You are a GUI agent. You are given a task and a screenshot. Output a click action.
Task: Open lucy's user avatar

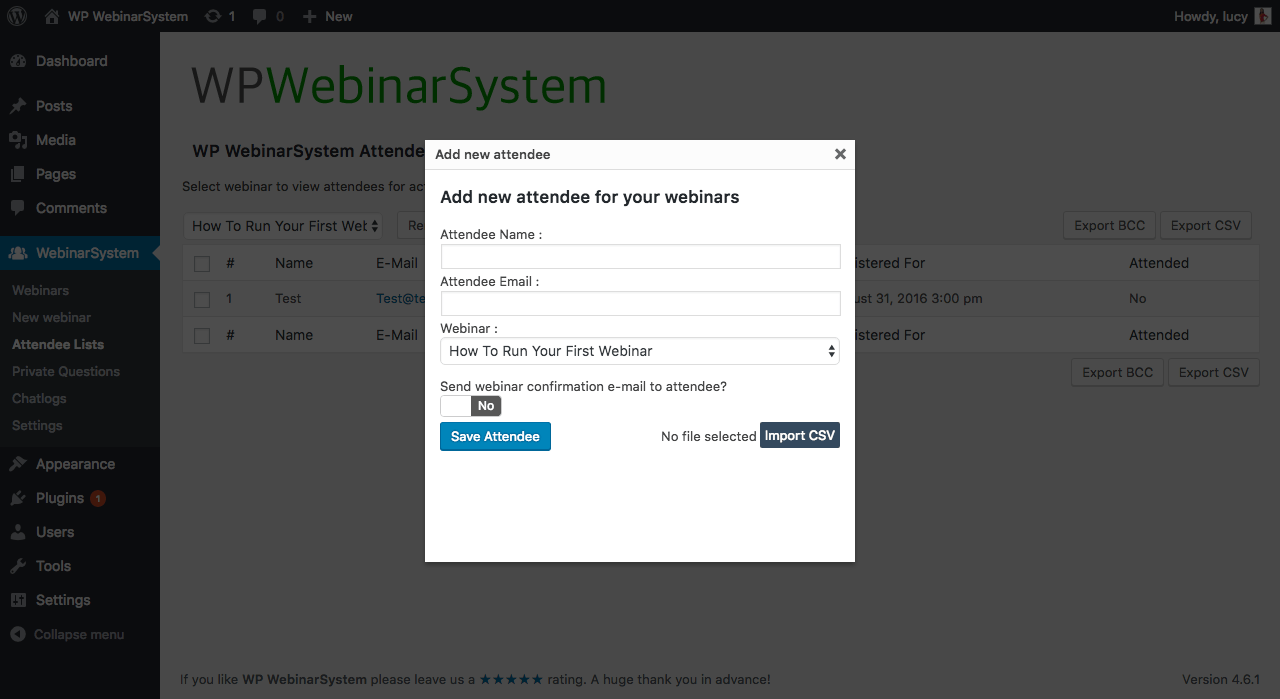click(1263, 16)
